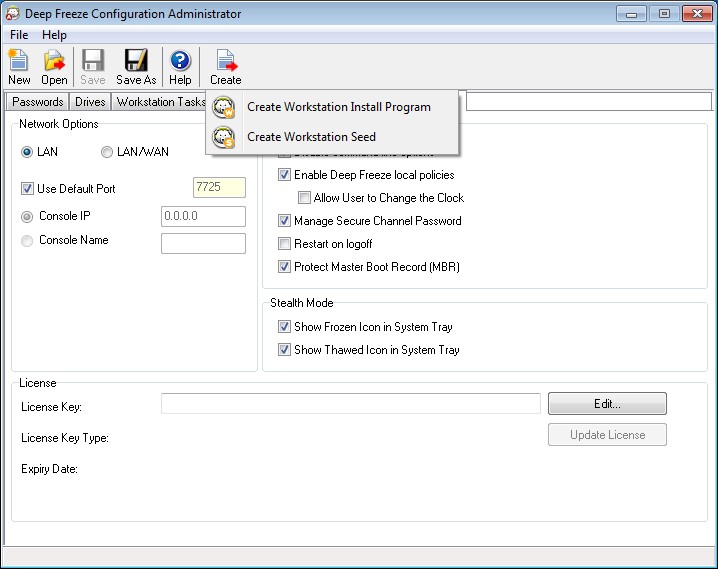Screen dimensions: 718x569
Task: Click the Create Workstation Seed icon
Action: [x=224, y=137]
